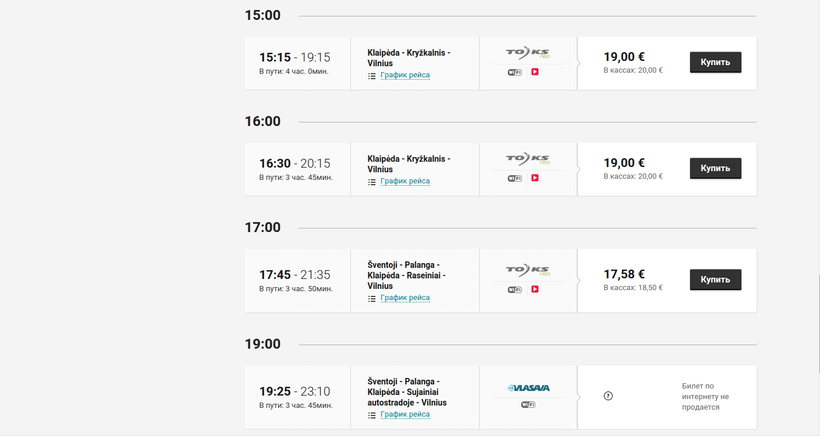Image resolution: width=820 pixels, height=436 pixels.
Task: Click the red video icon for the 17:45 trip
Action: click(x=535, y=289)
